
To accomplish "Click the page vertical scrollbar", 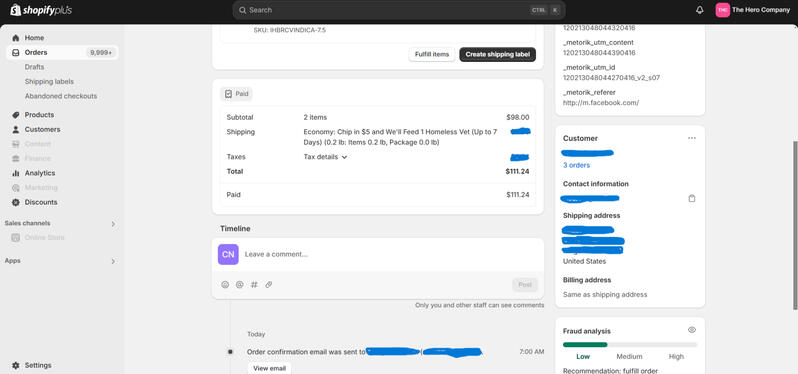I will pyautogui.click(x=795, y=225).
